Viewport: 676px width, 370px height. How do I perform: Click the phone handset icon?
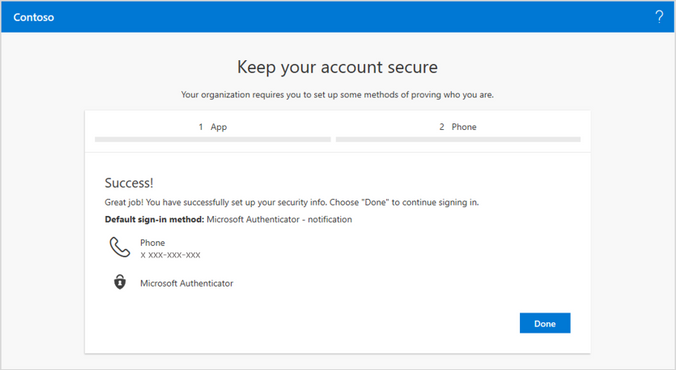(119, 247)
